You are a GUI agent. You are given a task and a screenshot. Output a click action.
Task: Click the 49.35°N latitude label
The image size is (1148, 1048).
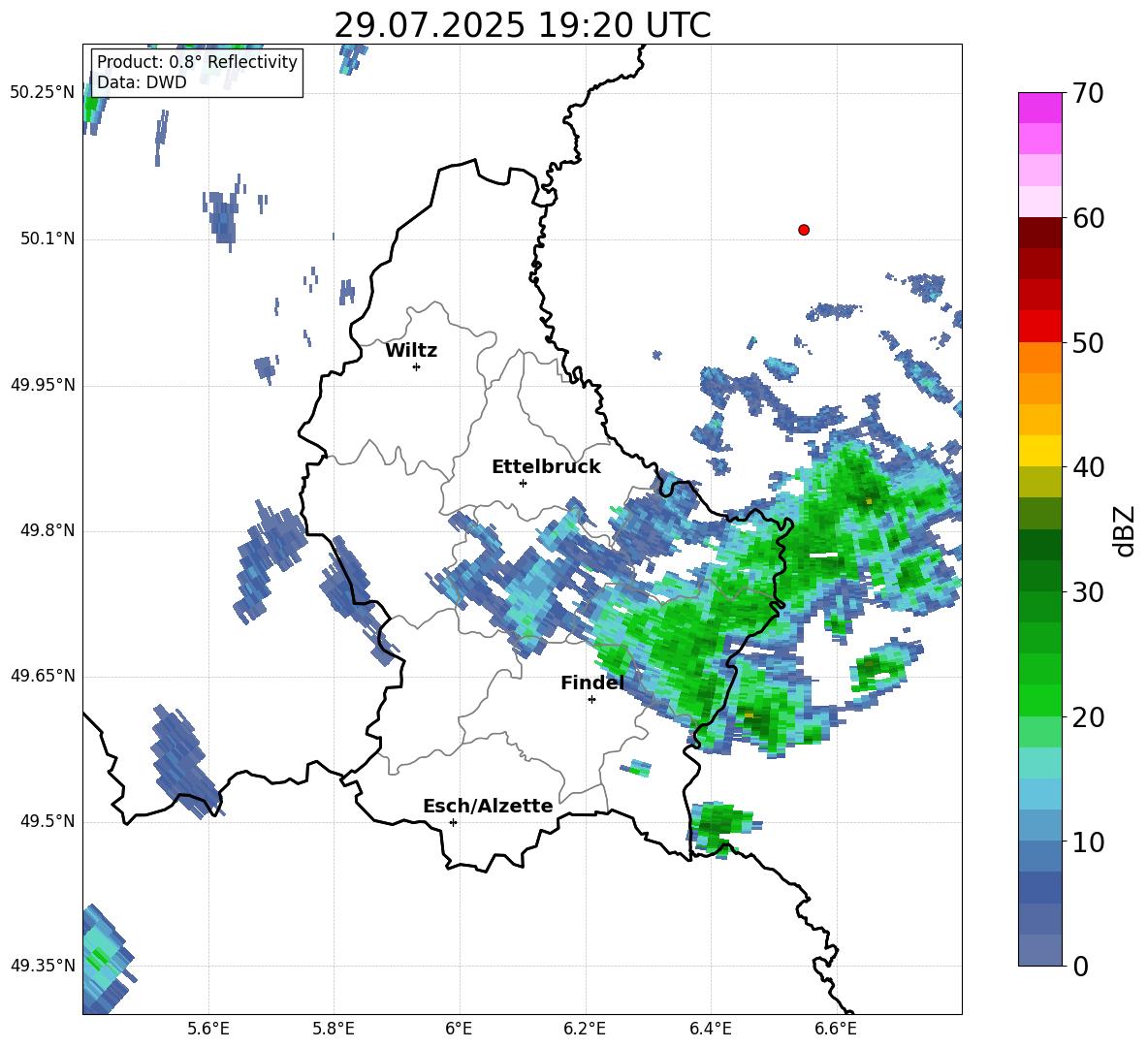coord(43,966)
